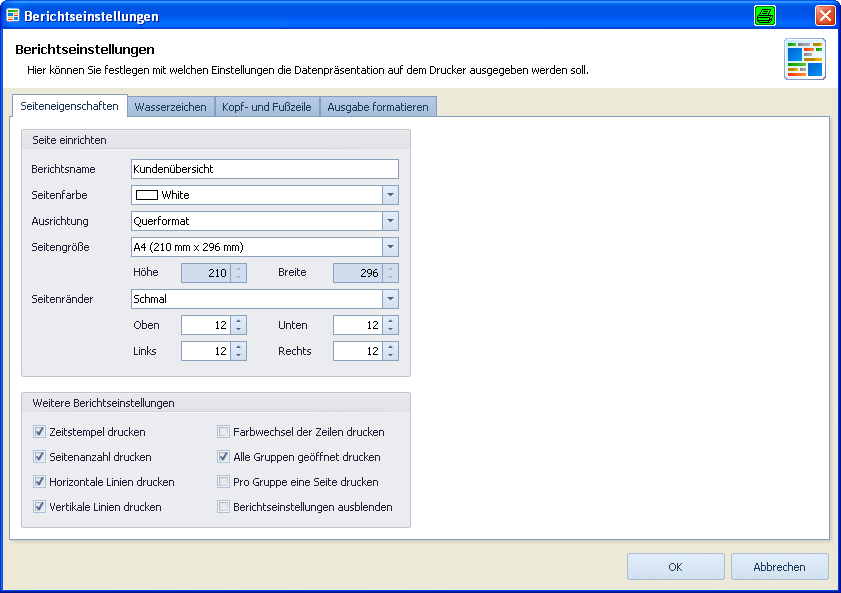Open the Kopf- und Fußzeile tab
The height and width of the screenshot is (593, 841).
267,107
